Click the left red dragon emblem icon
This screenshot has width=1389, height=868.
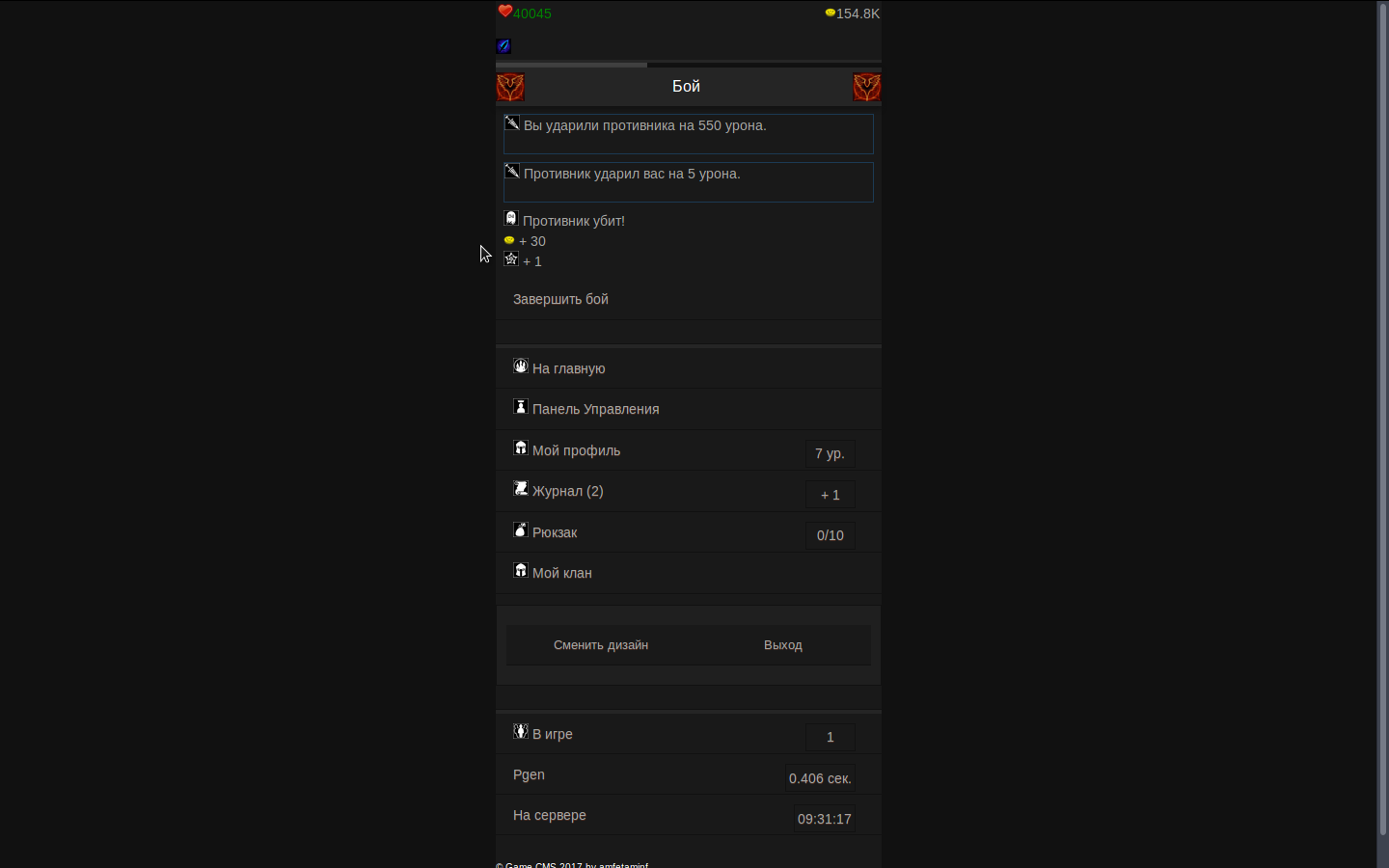click(510, 87)
